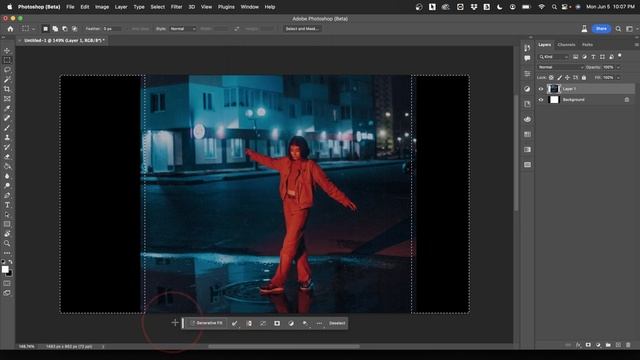
Task: Create adjustment layer from contextual taskbar
Action: (x=291, y=323)
